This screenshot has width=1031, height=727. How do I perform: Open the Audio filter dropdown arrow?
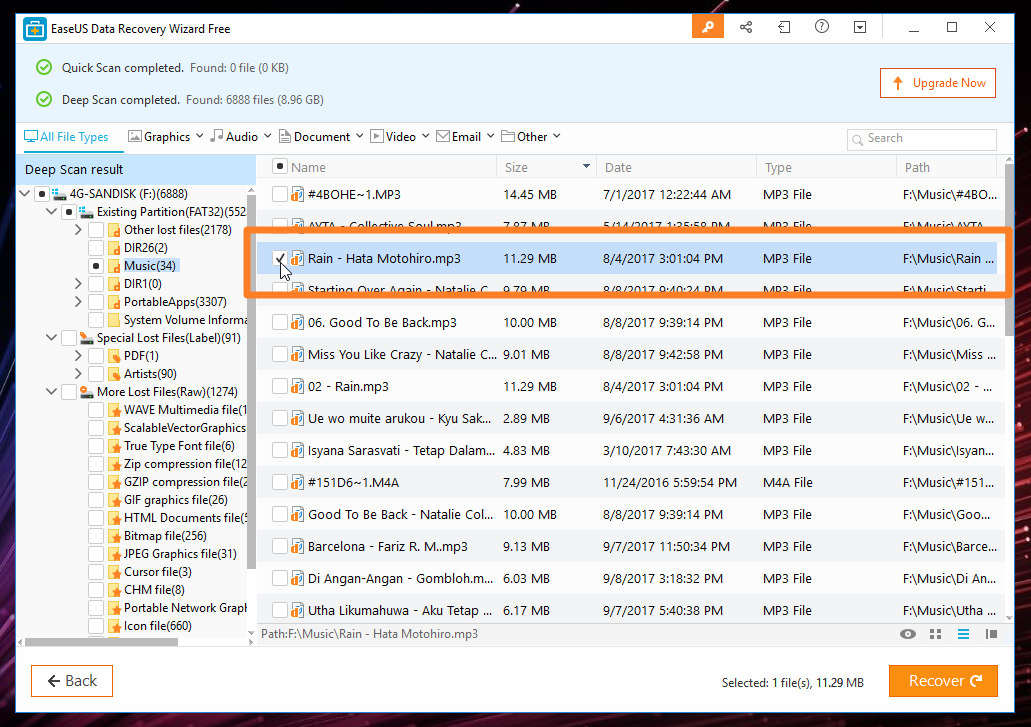(x=268, y=137)
